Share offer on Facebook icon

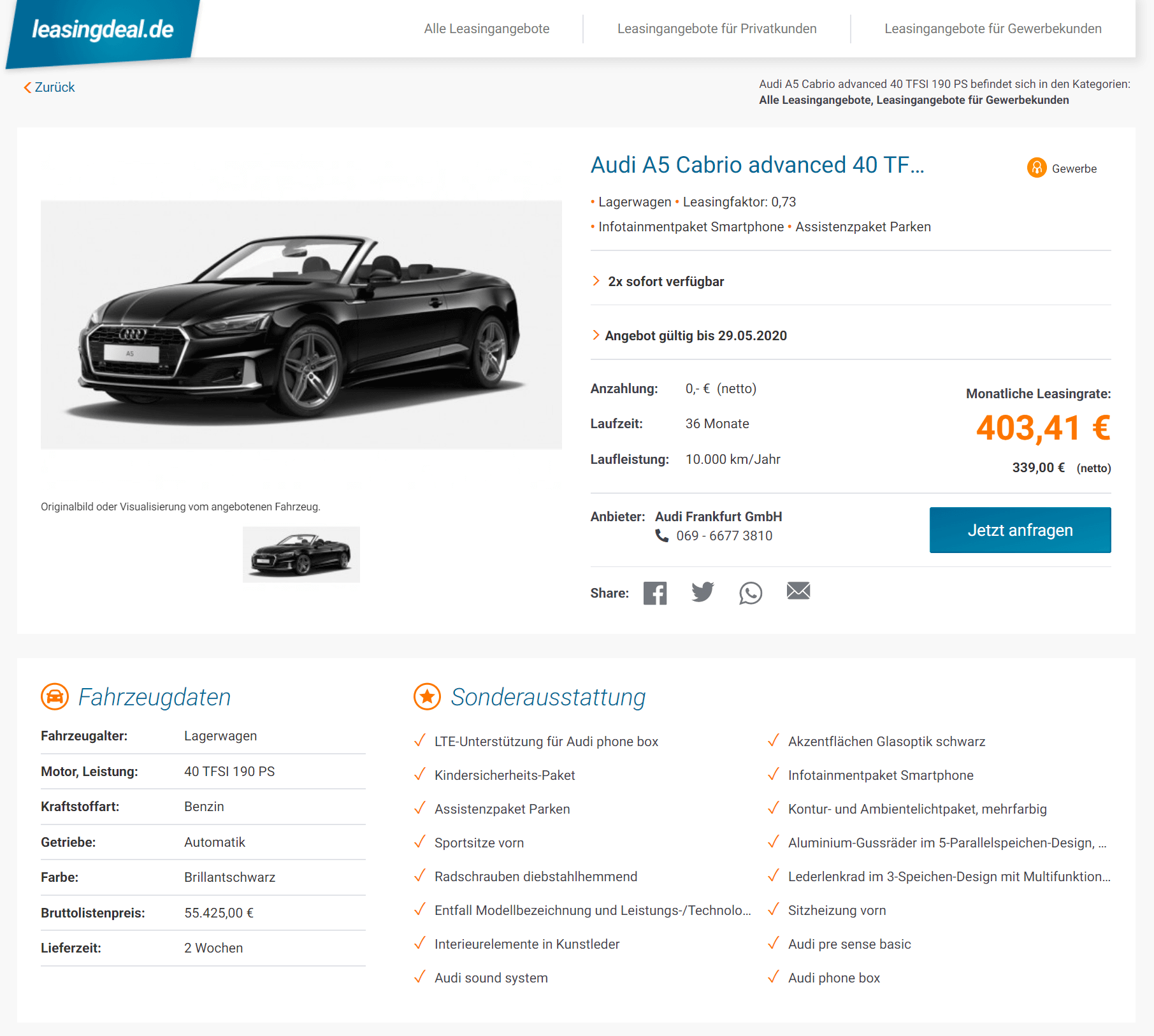click(x=655, y=593)
